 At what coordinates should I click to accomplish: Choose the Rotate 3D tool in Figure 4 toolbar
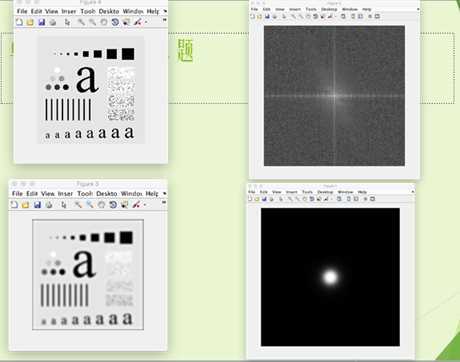coord(115,22)
